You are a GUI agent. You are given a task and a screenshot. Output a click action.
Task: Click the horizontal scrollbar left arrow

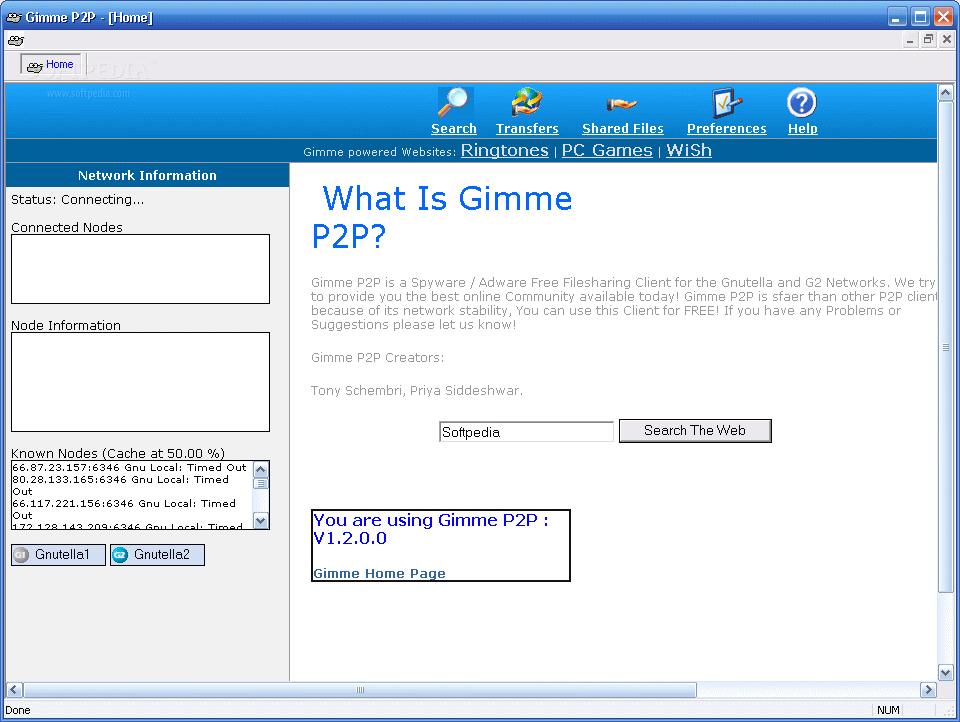pos(14,690)
